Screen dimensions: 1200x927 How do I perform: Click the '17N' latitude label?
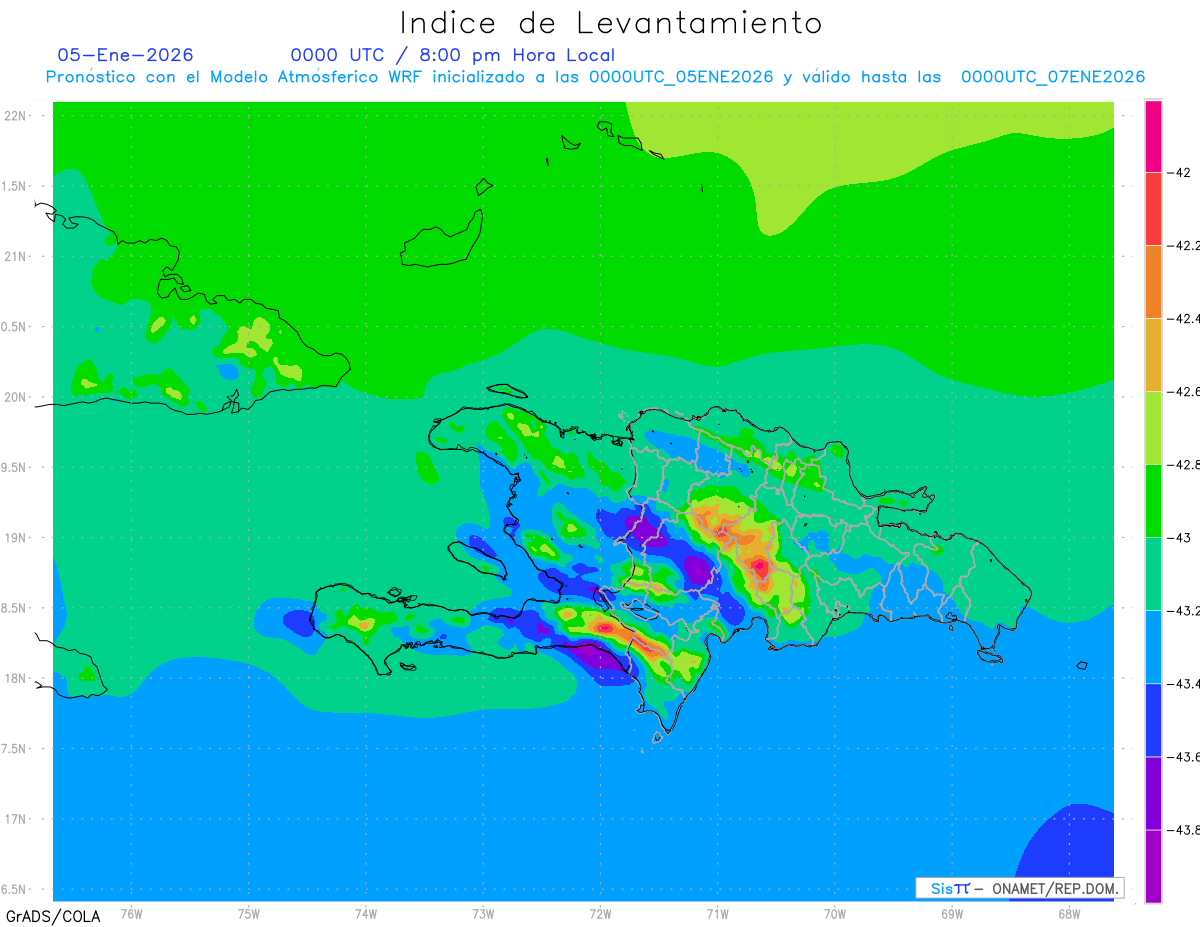tap(16, 819)
